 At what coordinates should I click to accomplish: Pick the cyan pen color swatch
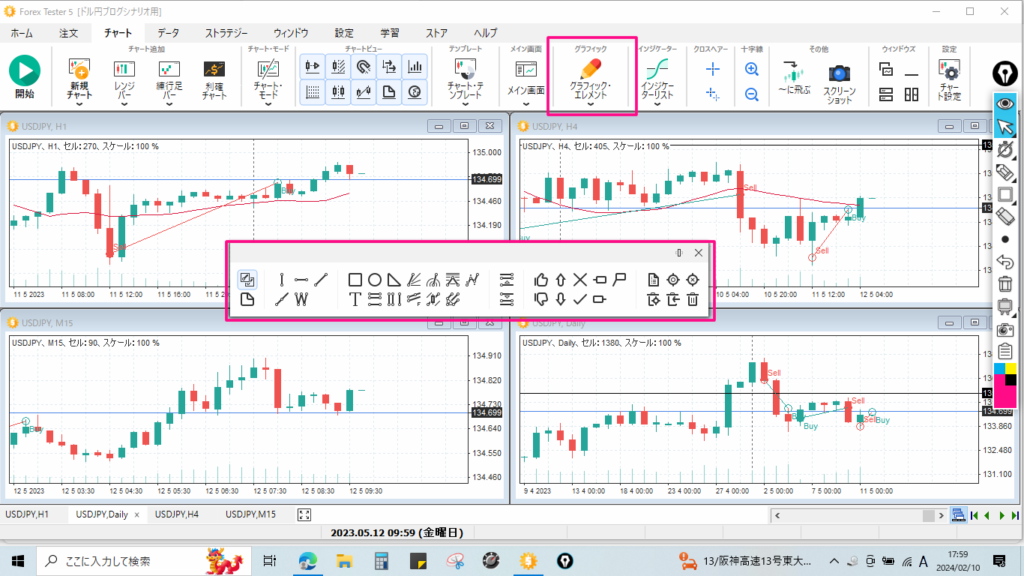point(1000,369)
